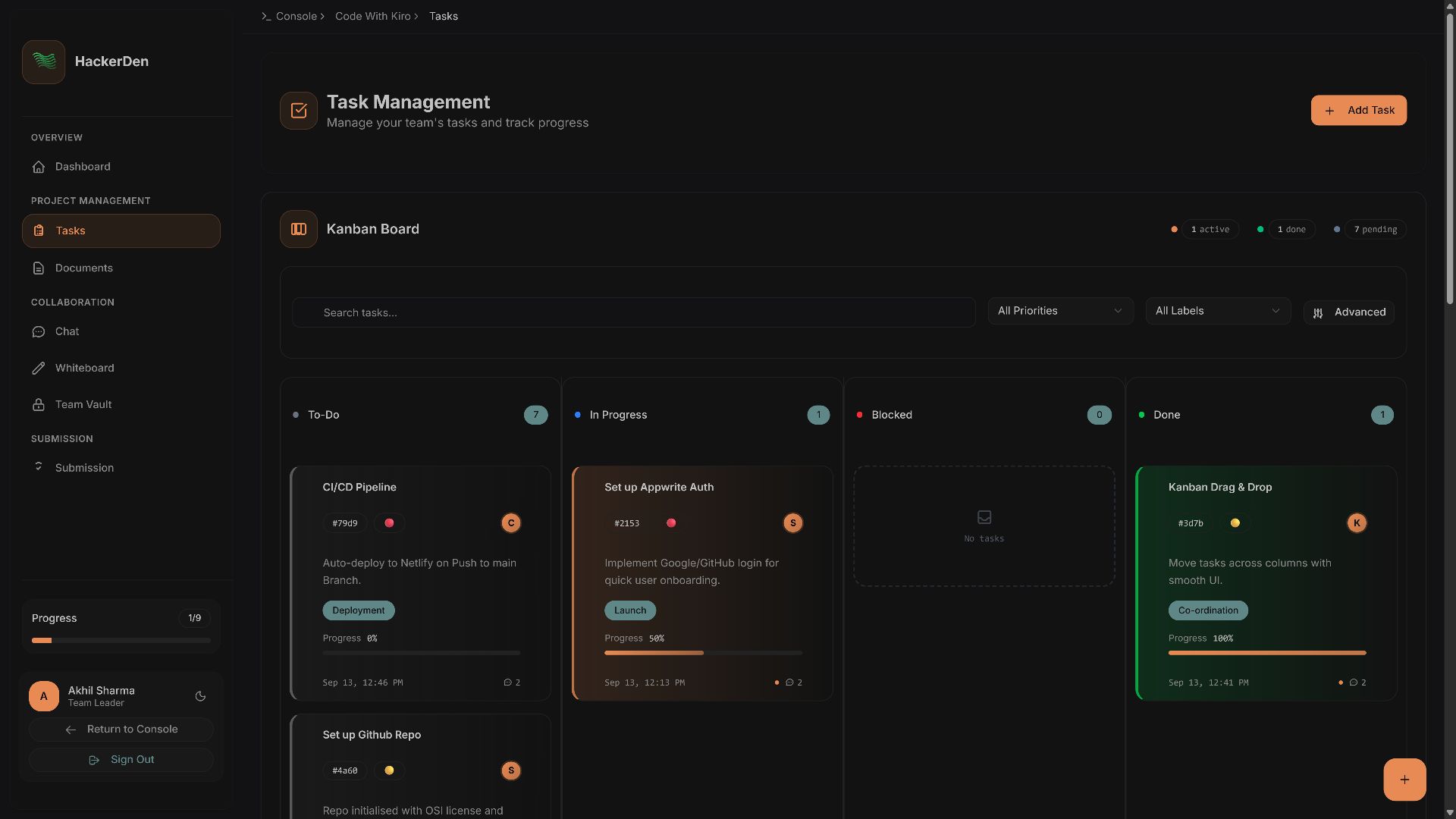
Task: Click the HackerDen logo icon
Action: 43,61
